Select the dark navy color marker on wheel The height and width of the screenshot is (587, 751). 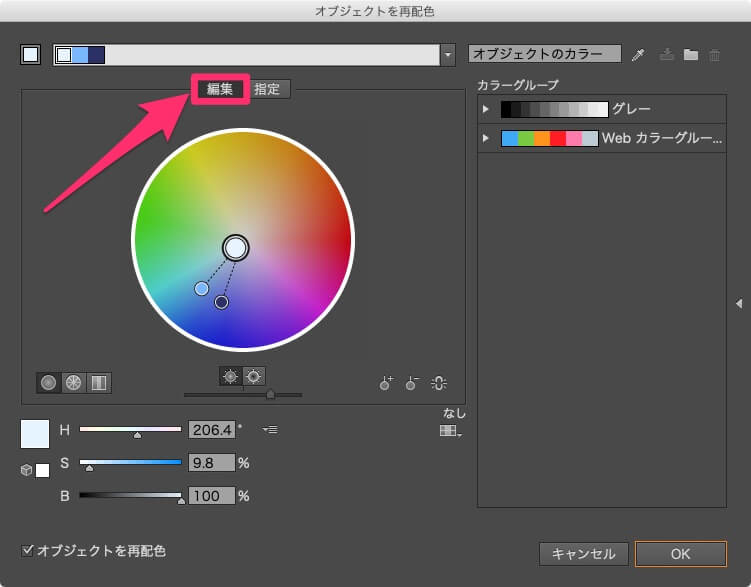coord(221,303)
